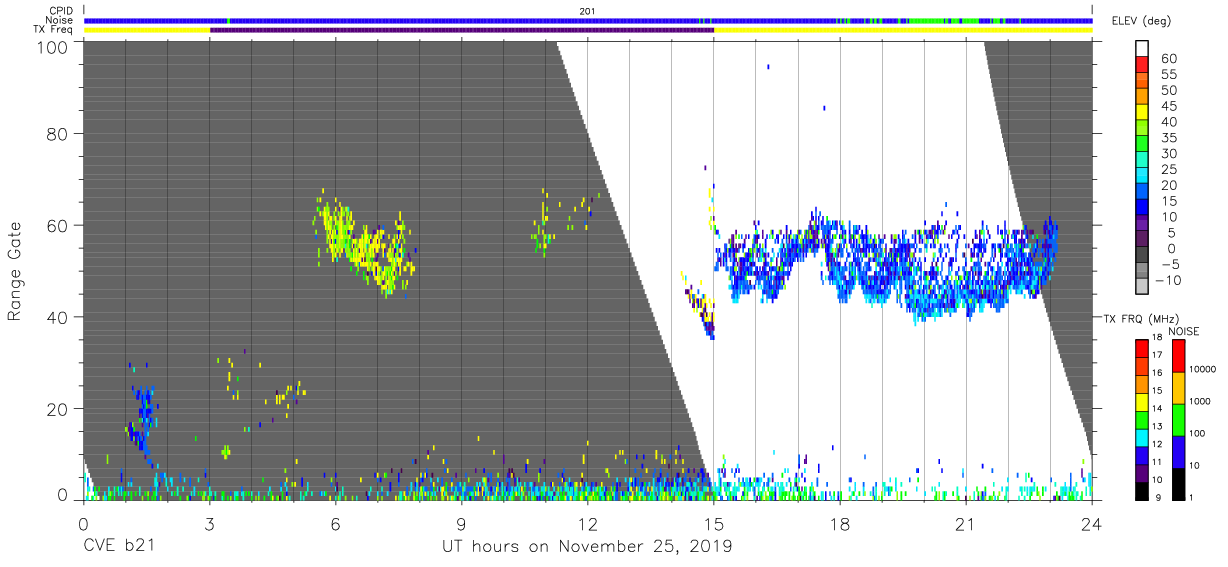Click the TX Freq row label
The image size is (1228, 567).
(x=53, y=30)
